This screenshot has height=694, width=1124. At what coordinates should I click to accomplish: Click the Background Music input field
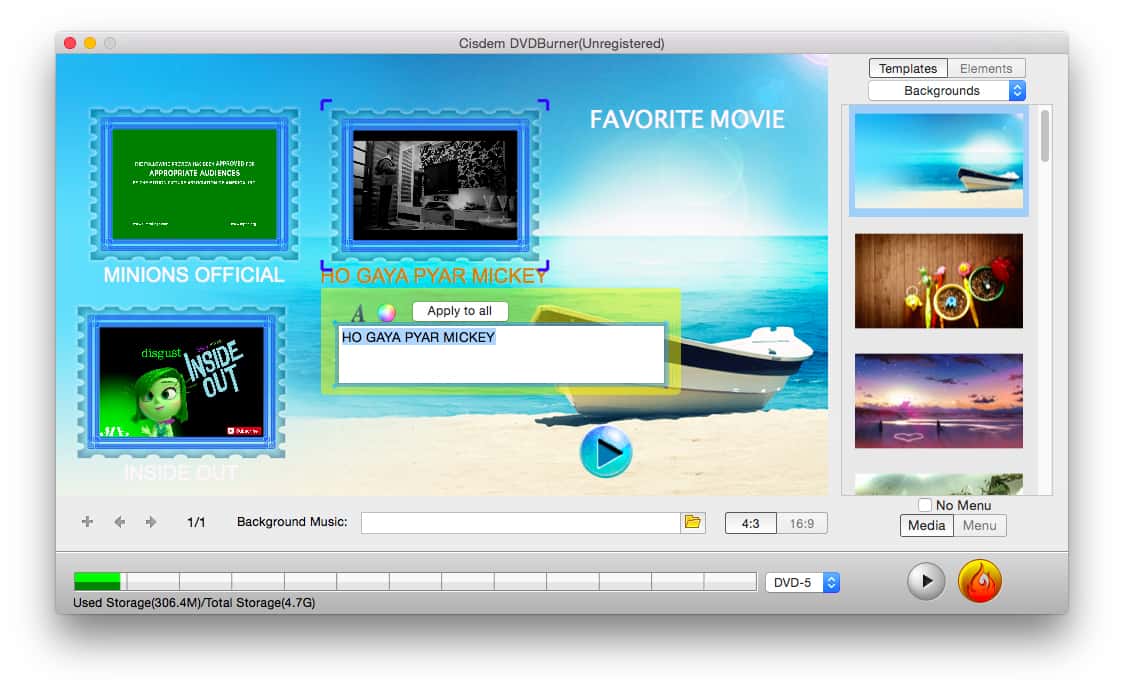(520, 523)
